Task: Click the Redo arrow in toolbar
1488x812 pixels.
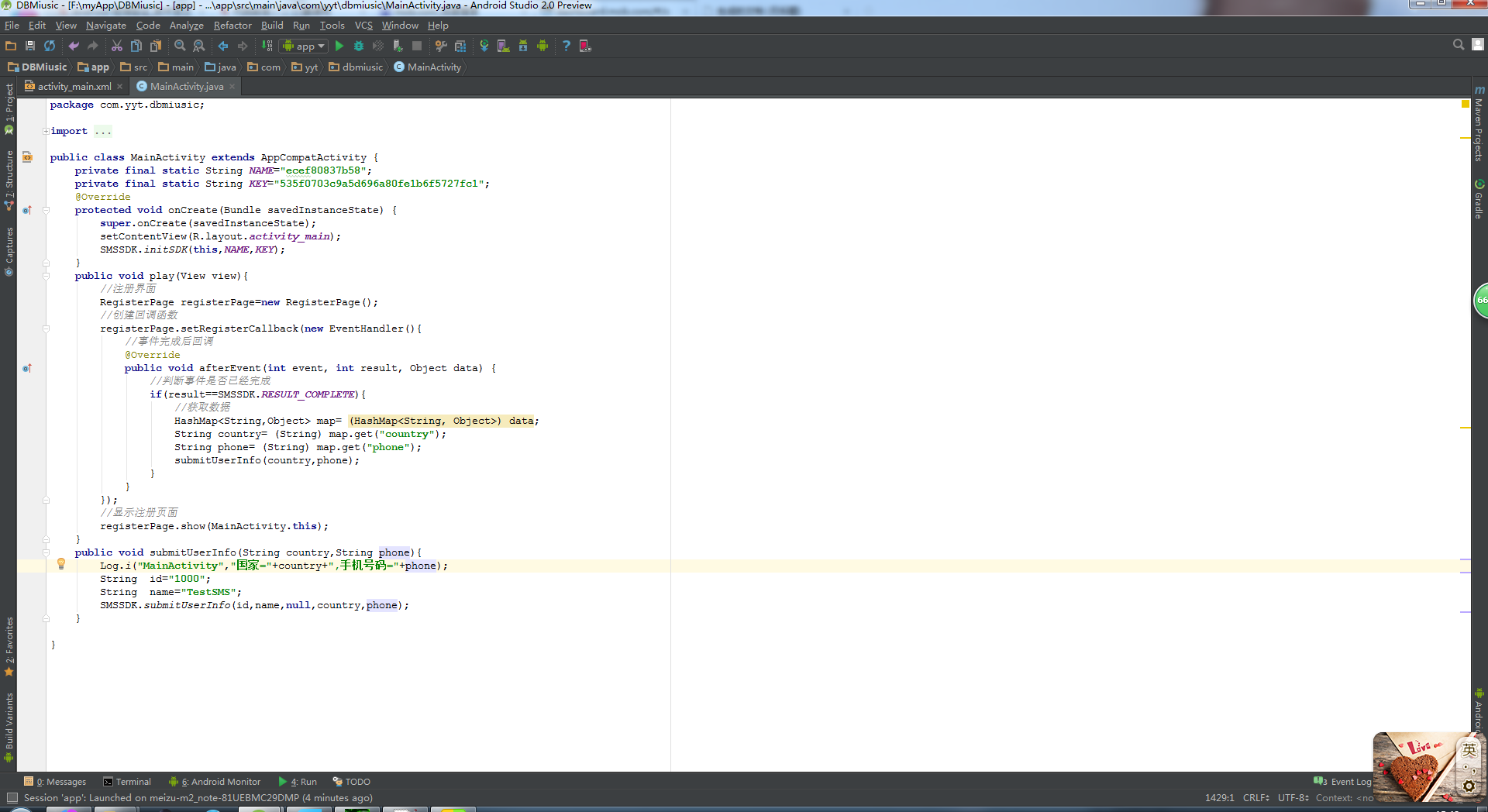Action: [93, 46]
